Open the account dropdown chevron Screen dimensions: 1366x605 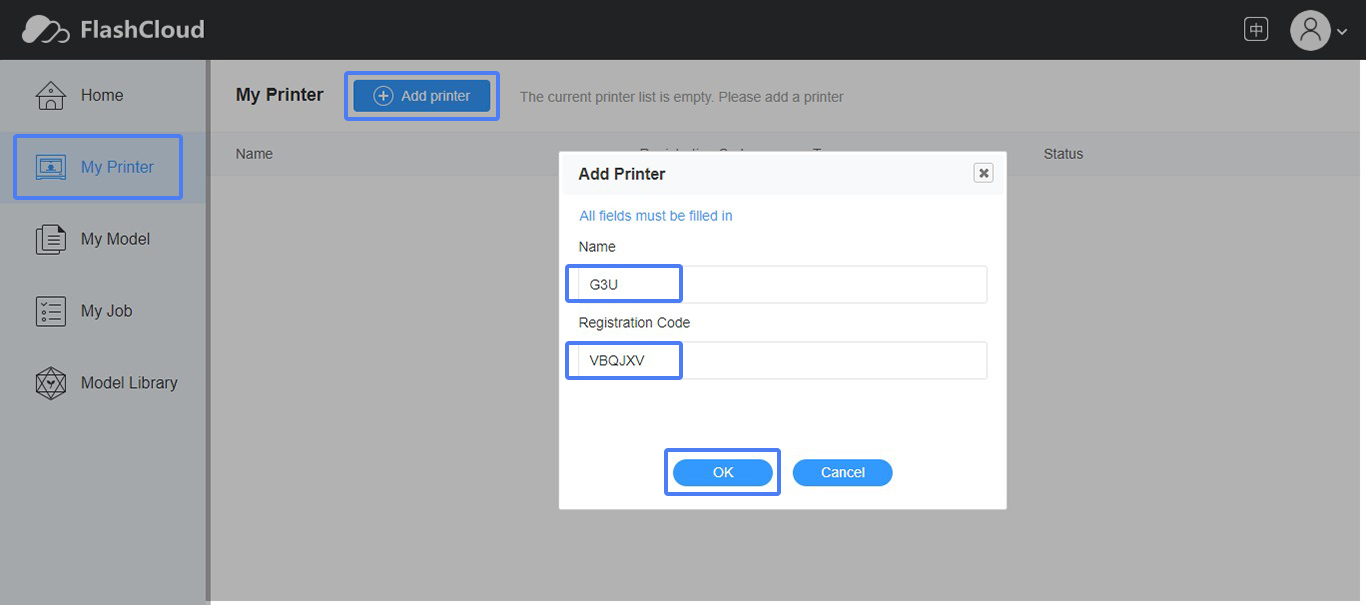1341,31
